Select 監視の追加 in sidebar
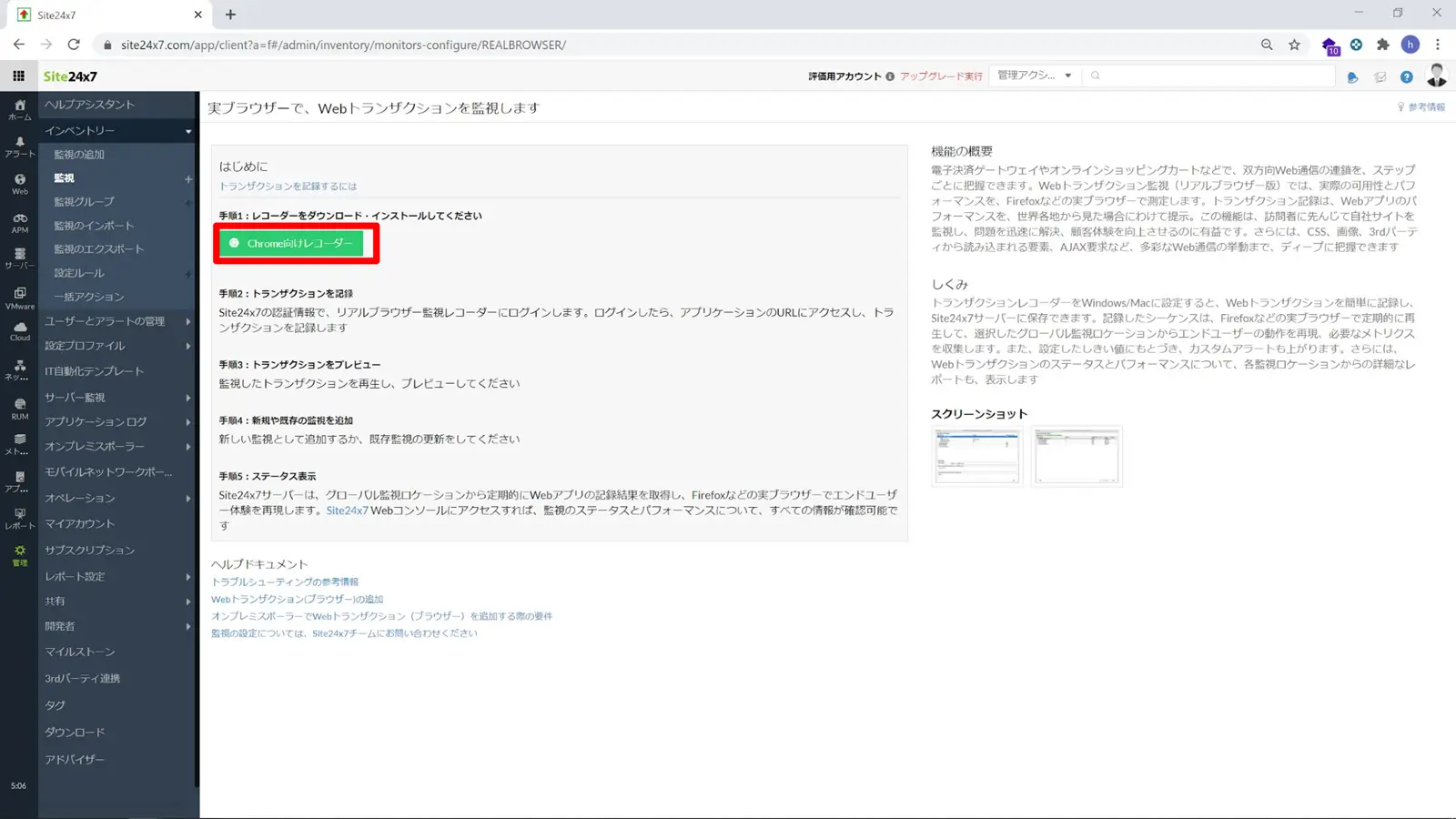The width and height of the screenshot is (1456, 819). pos(79,155)
